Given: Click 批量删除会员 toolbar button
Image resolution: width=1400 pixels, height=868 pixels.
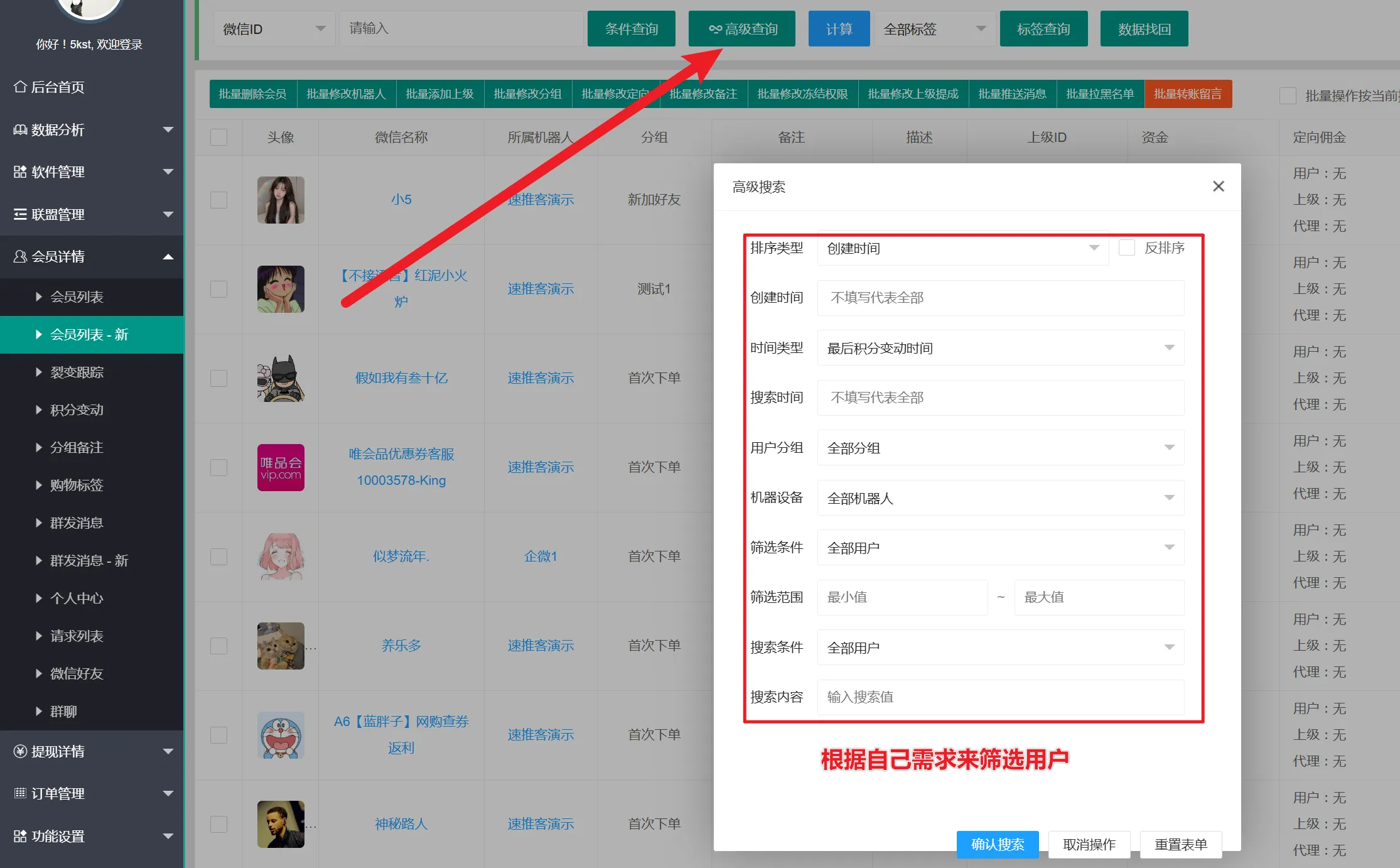Looking at the screenshot, I should click(252, 94).
